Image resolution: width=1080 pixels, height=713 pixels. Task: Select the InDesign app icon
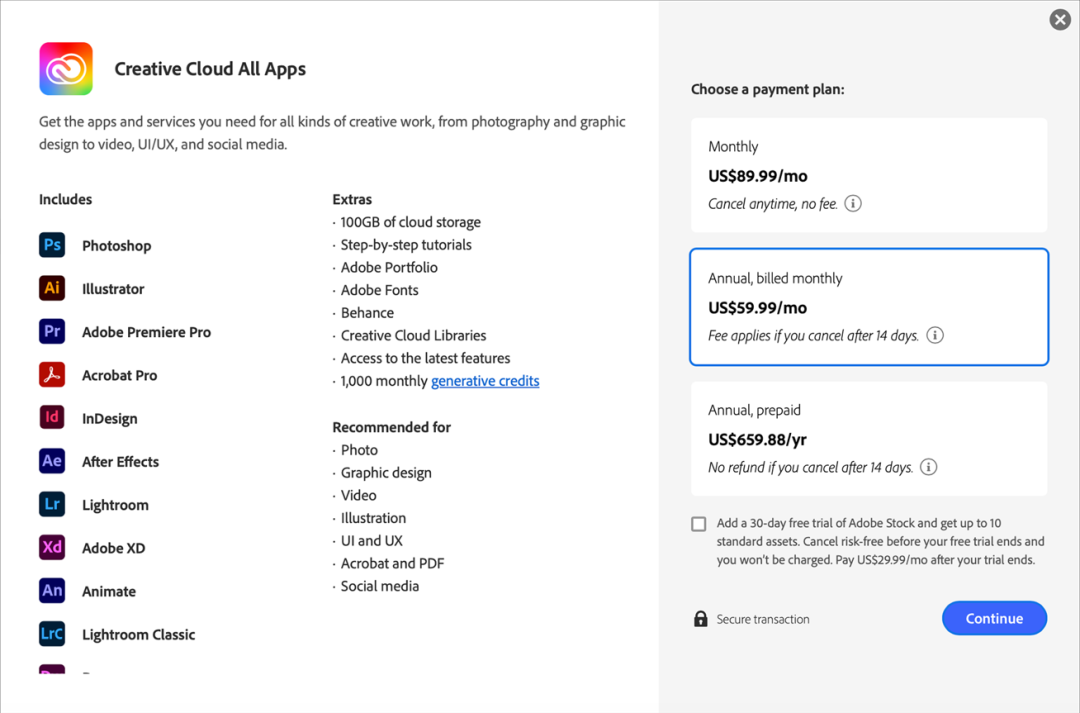pos(51,417)
